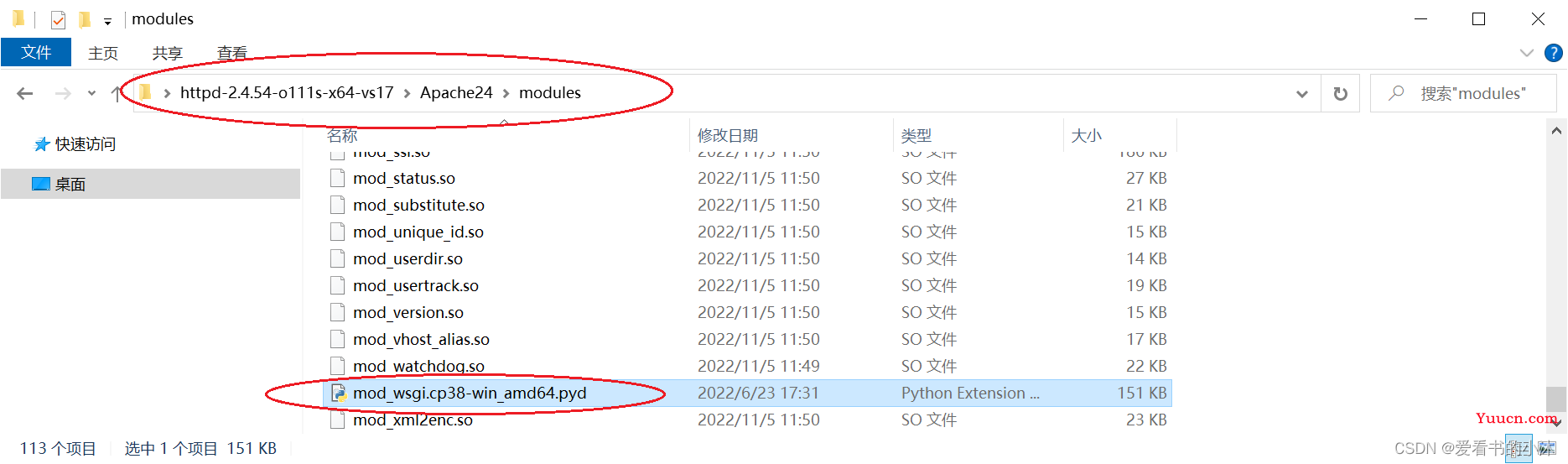Click the file icon of mod_unique_id.so
Viewport: 1568px width, 464px height.
pyautogui.click(x=338, y=232)
